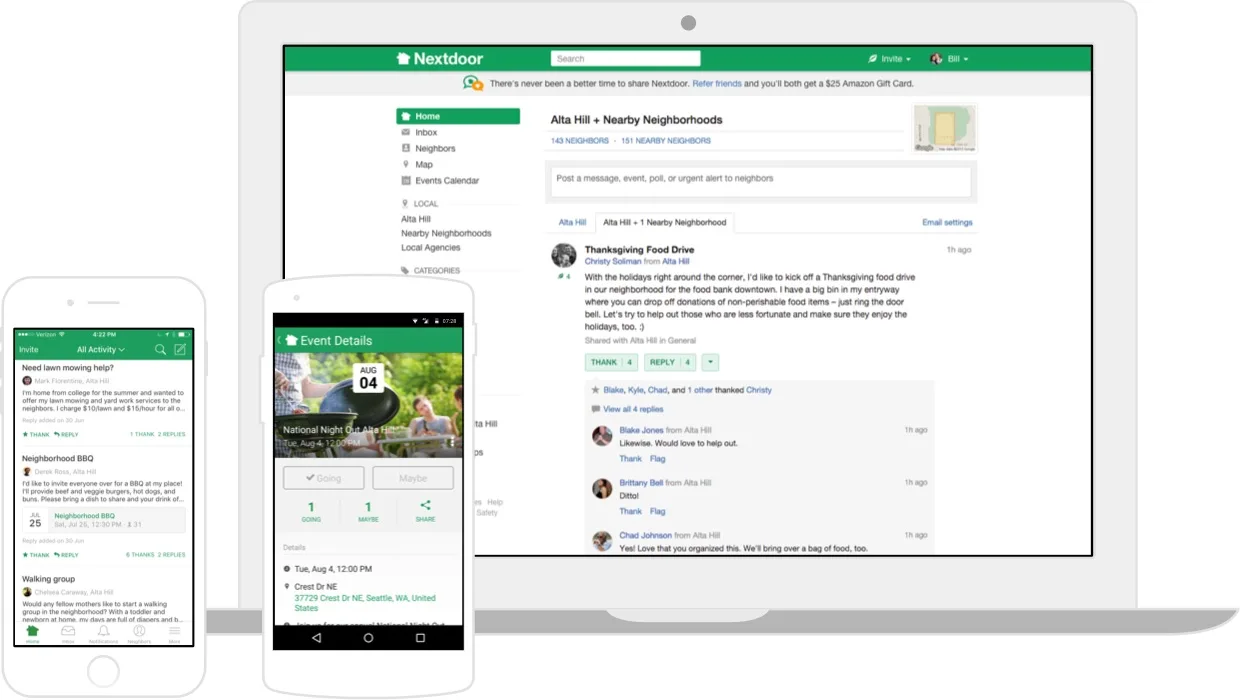Select Alta Hill + 1 Nearby Neighborhood tab
This screenshot has width=1240, height=700.
(664, 222)
